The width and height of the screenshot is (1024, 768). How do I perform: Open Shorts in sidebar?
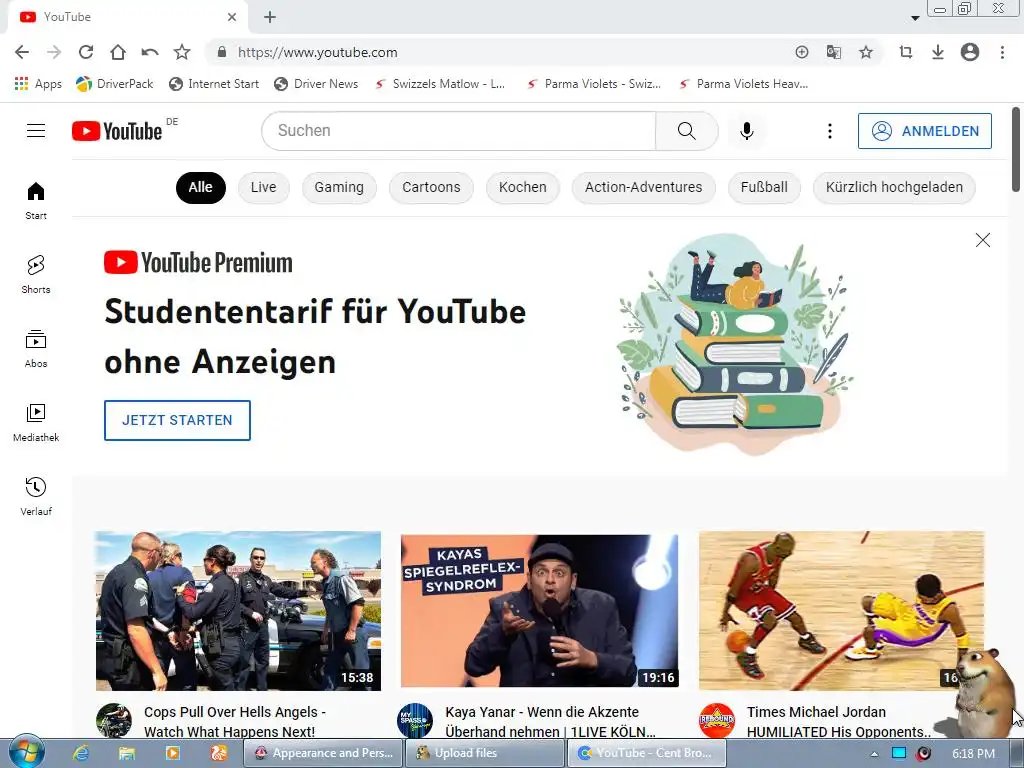[x=36, y=275]
